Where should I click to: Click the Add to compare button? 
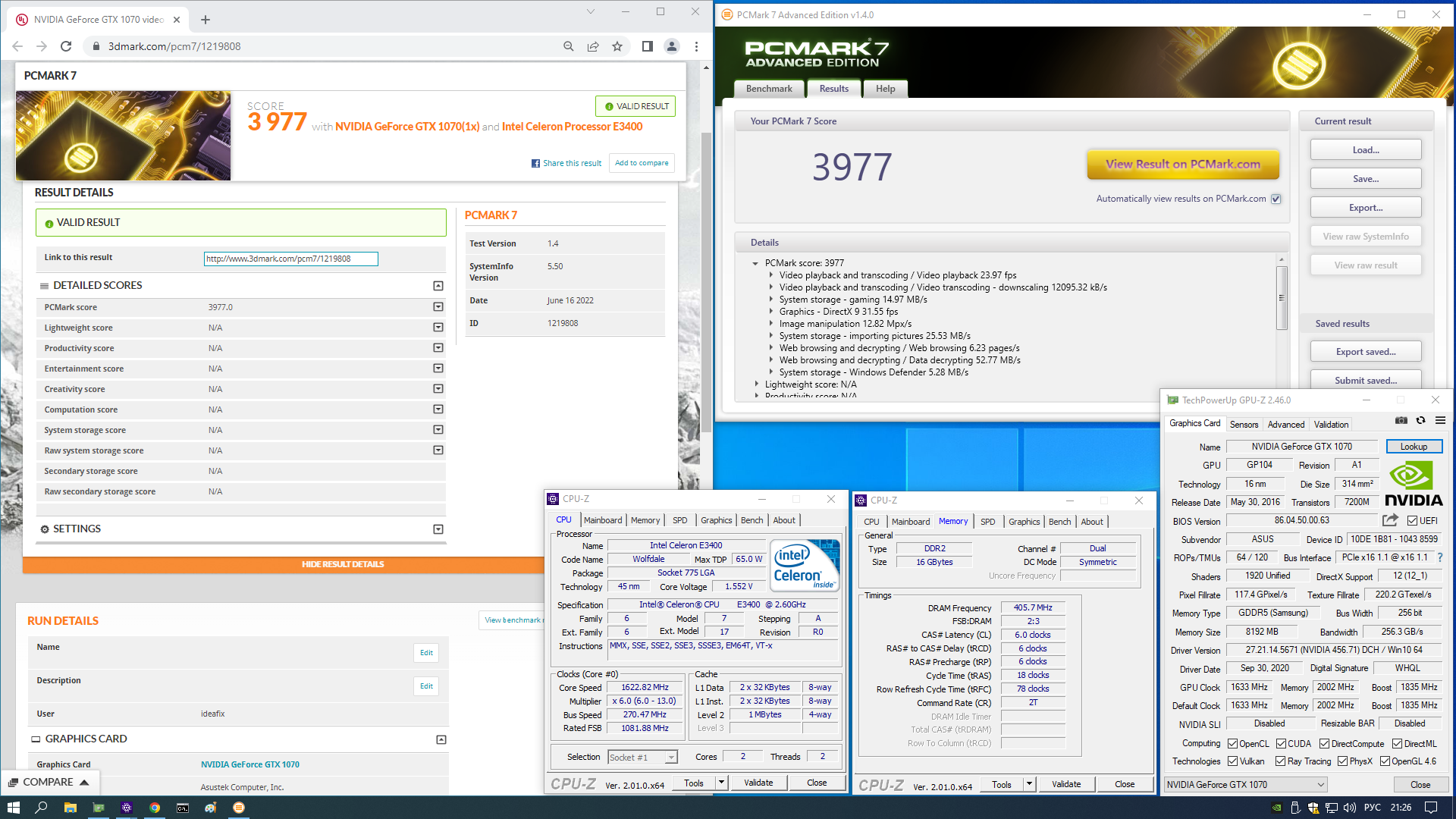pos(642,163)
